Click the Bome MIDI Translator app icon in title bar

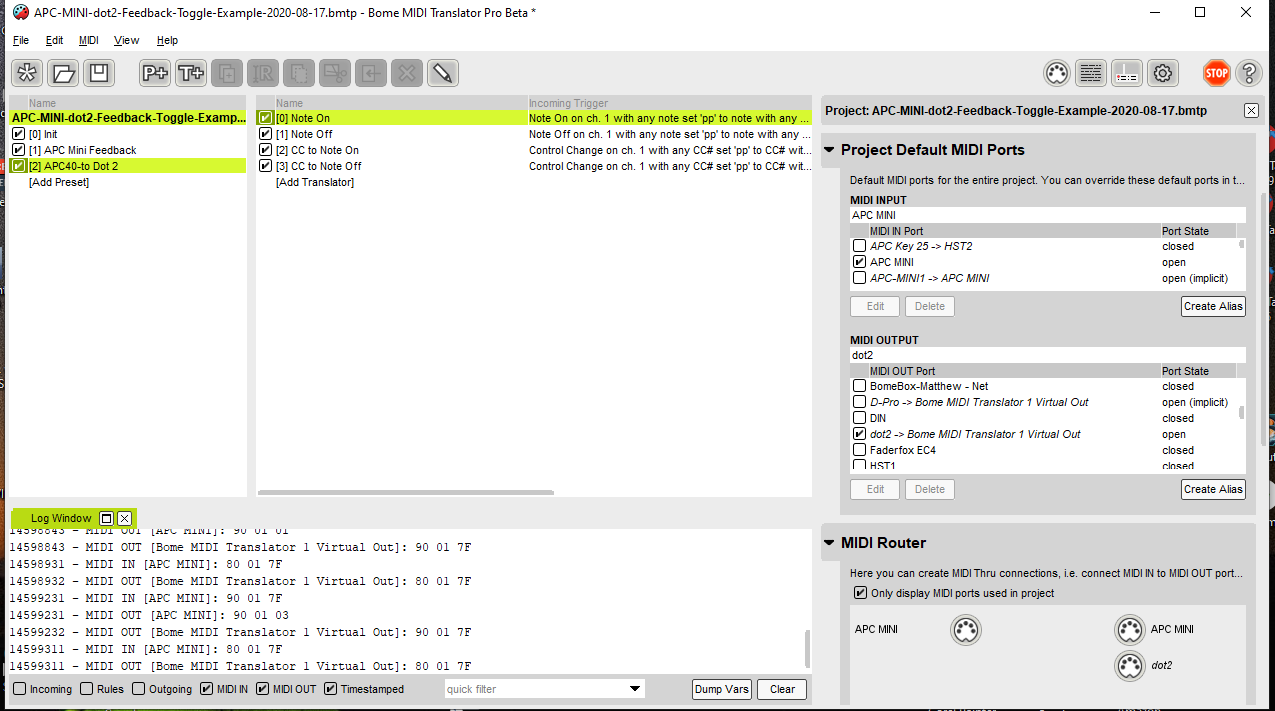point(20,12)
